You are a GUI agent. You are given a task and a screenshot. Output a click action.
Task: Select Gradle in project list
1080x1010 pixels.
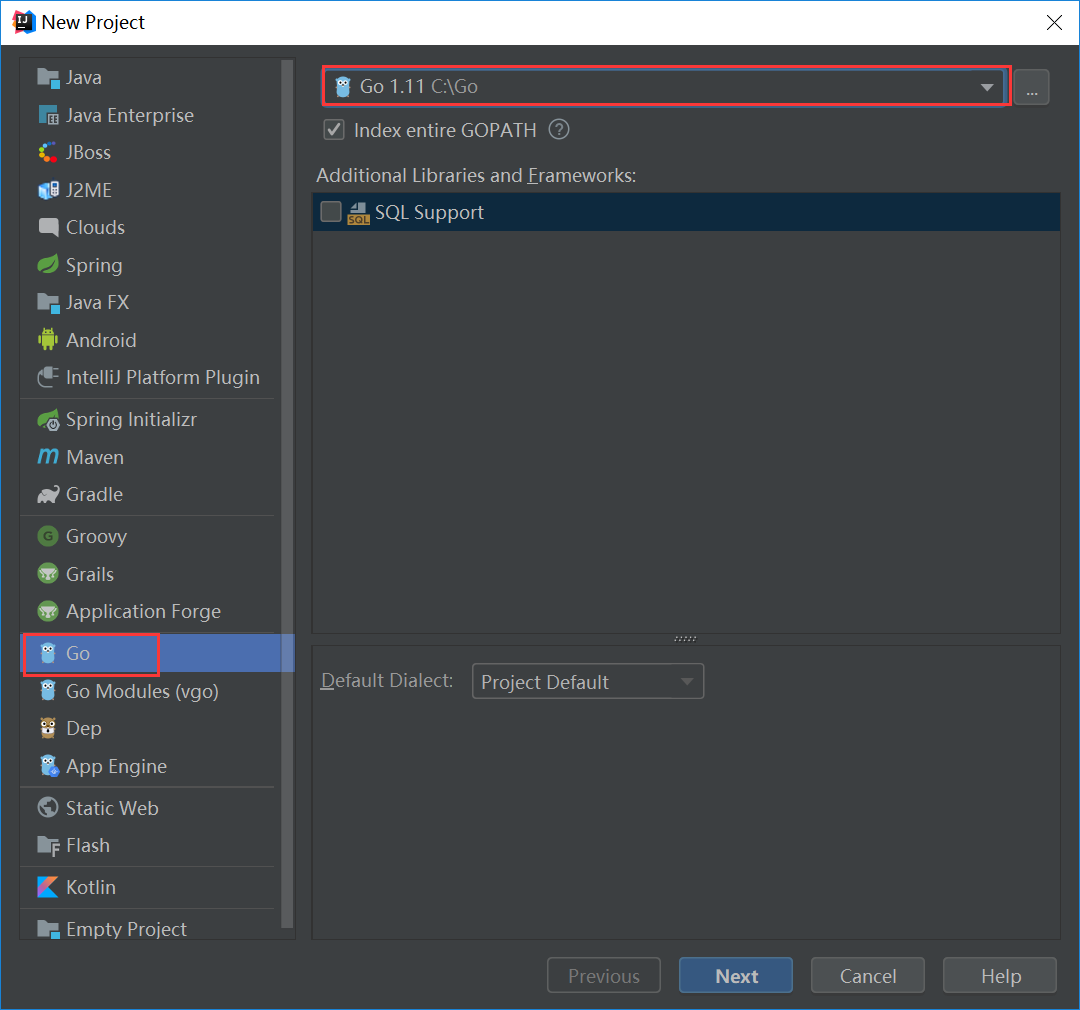click(150, 494)
